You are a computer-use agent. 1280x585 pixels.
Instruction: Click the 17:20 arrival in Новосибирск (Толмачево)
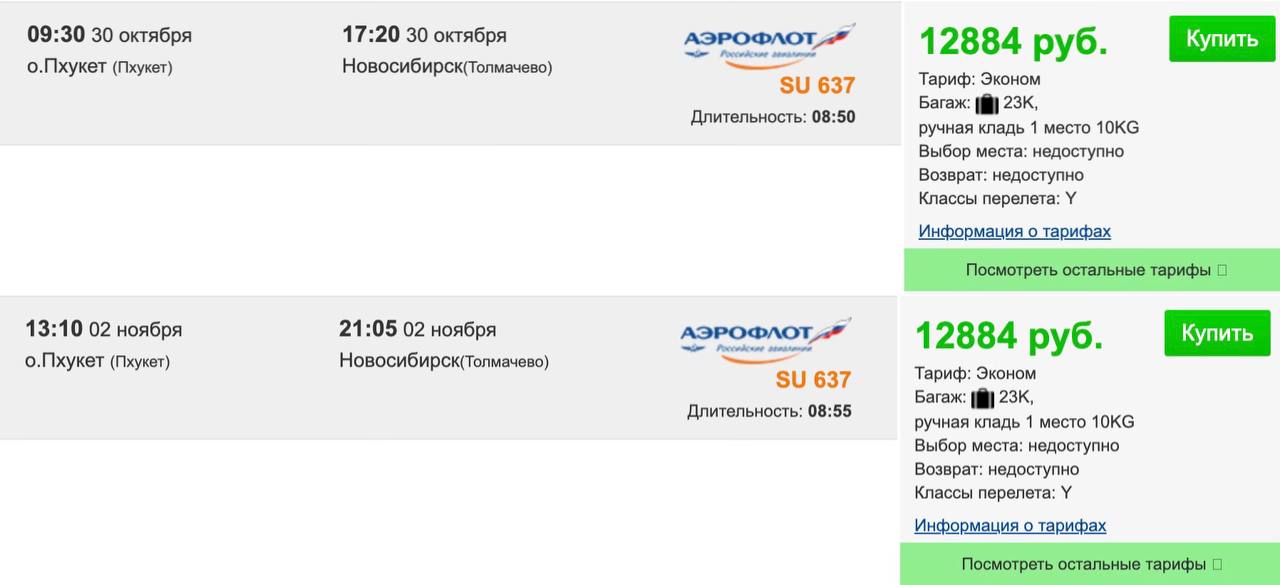pos(424,35)
